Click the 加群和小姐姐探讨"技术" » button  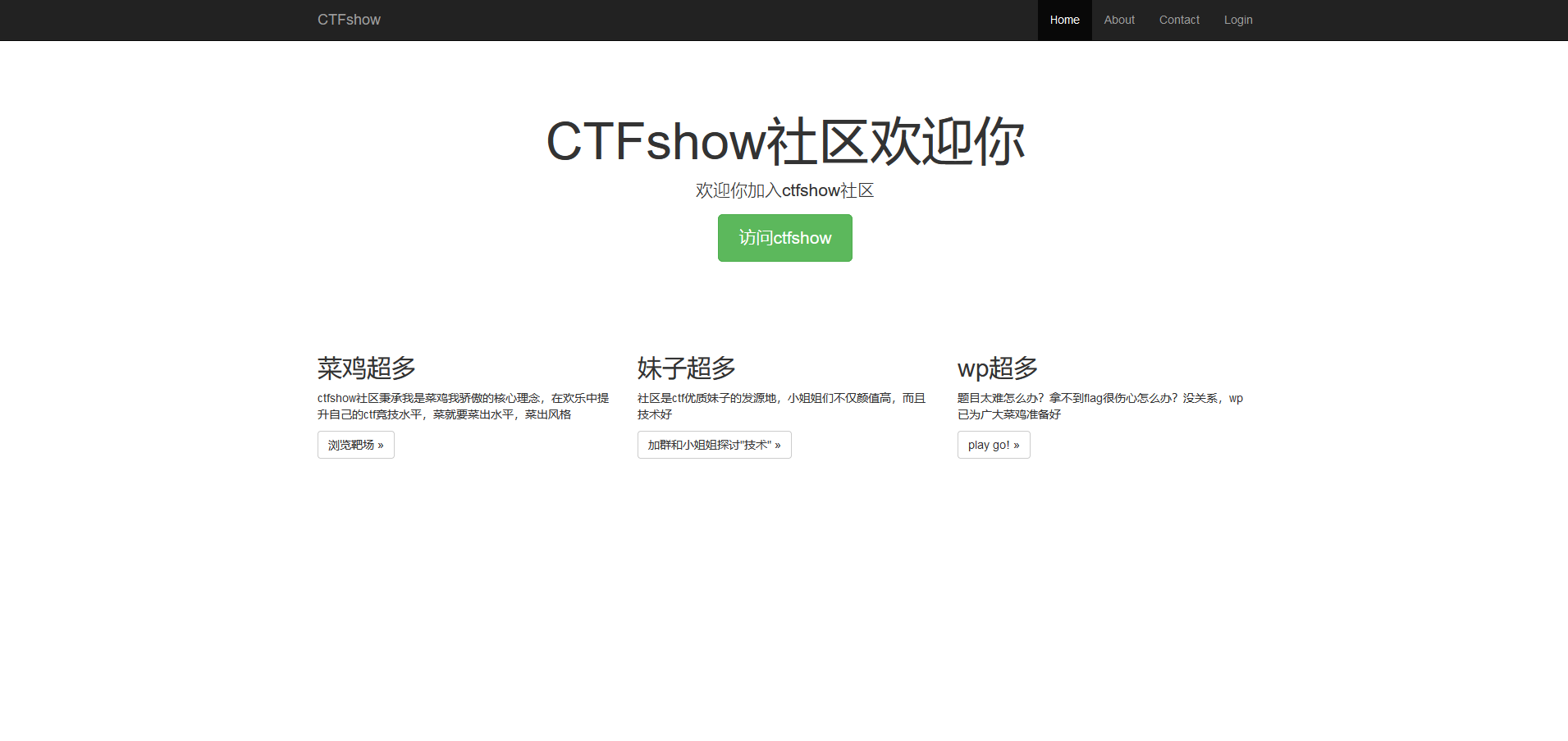[x=715, y=445]
